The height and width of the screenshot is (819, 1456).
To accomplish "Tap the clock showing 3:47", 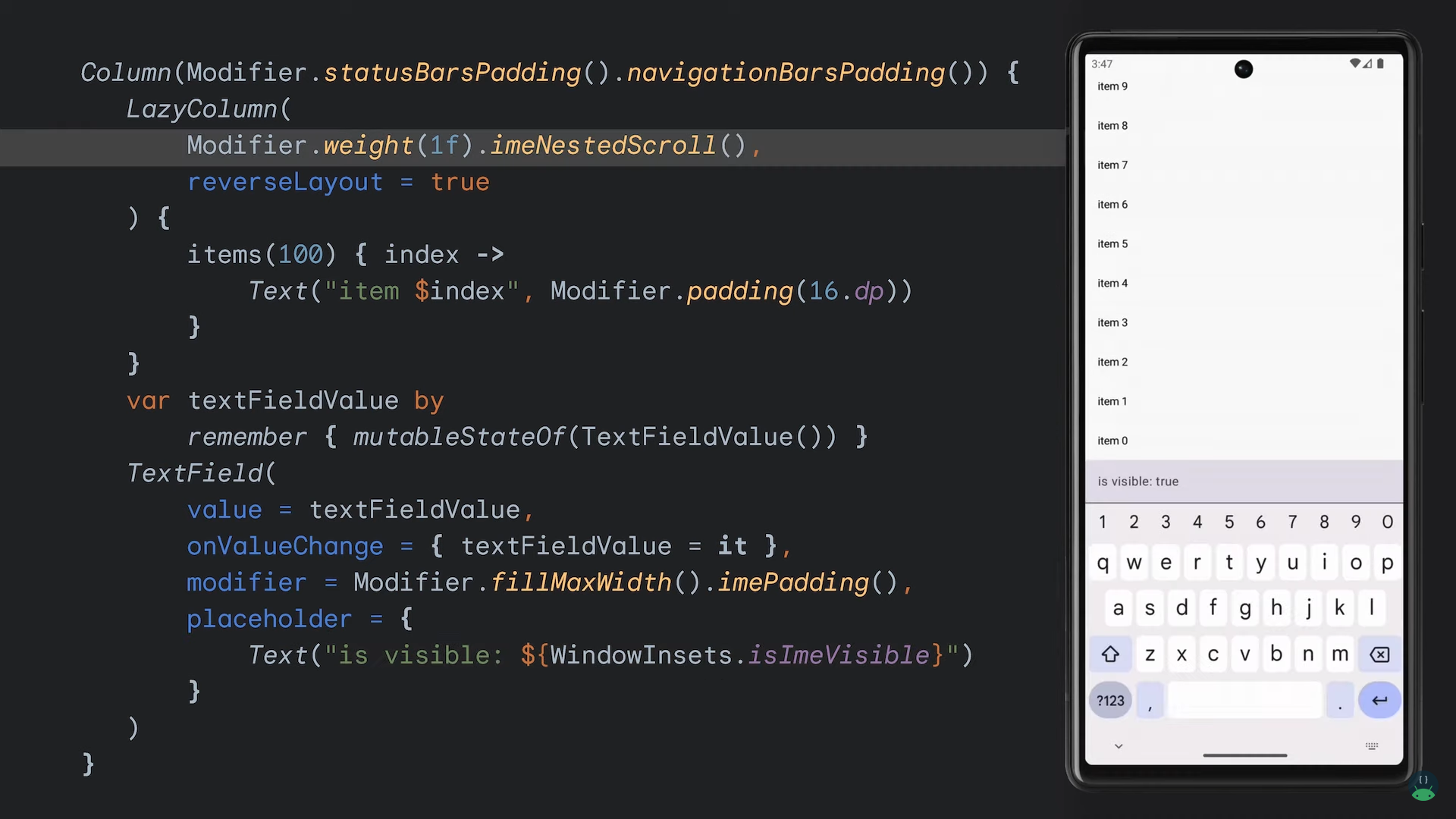I will click(1101, 64).
